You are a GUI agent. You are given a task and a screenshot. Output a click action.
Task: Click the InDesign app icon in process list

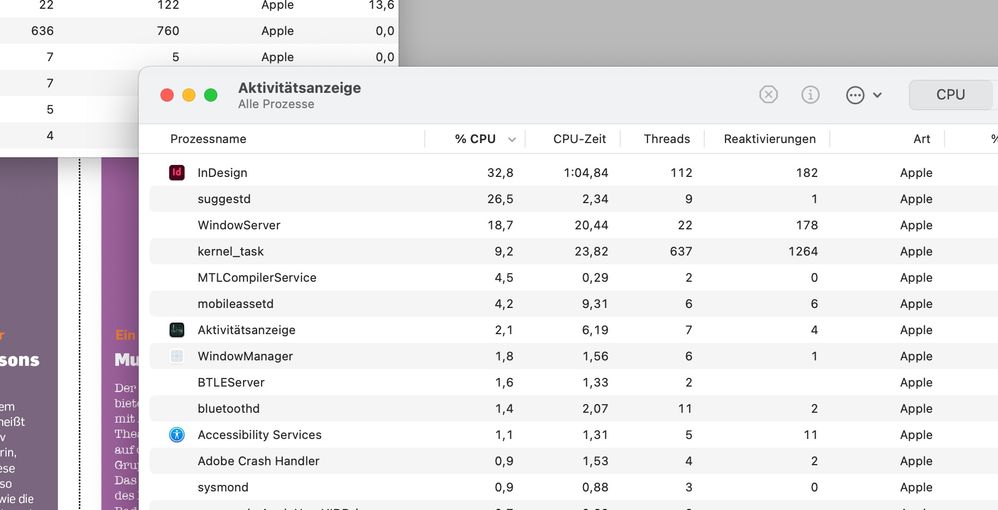pos(177,173)
